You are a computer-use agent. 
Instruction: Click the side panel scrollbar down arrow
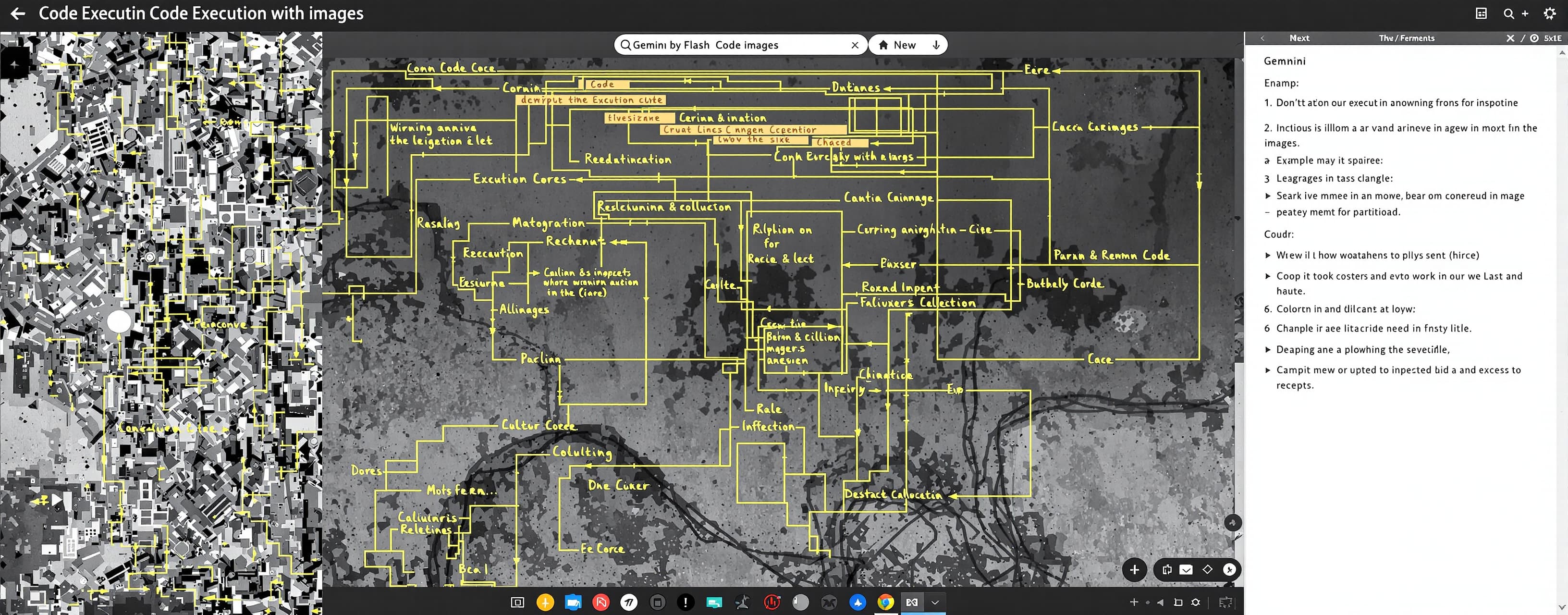point(1562,607)
